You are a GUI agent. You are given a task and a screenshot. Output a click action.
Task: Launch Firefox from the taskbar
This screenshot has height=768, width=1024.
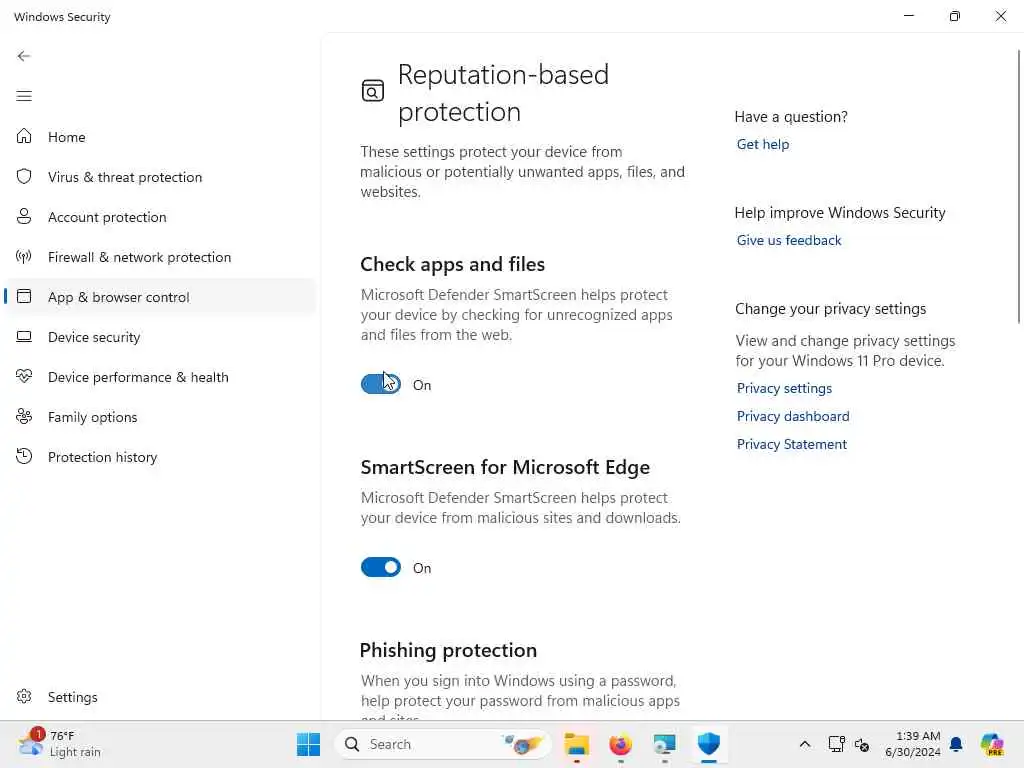click(x=620, y=744)
